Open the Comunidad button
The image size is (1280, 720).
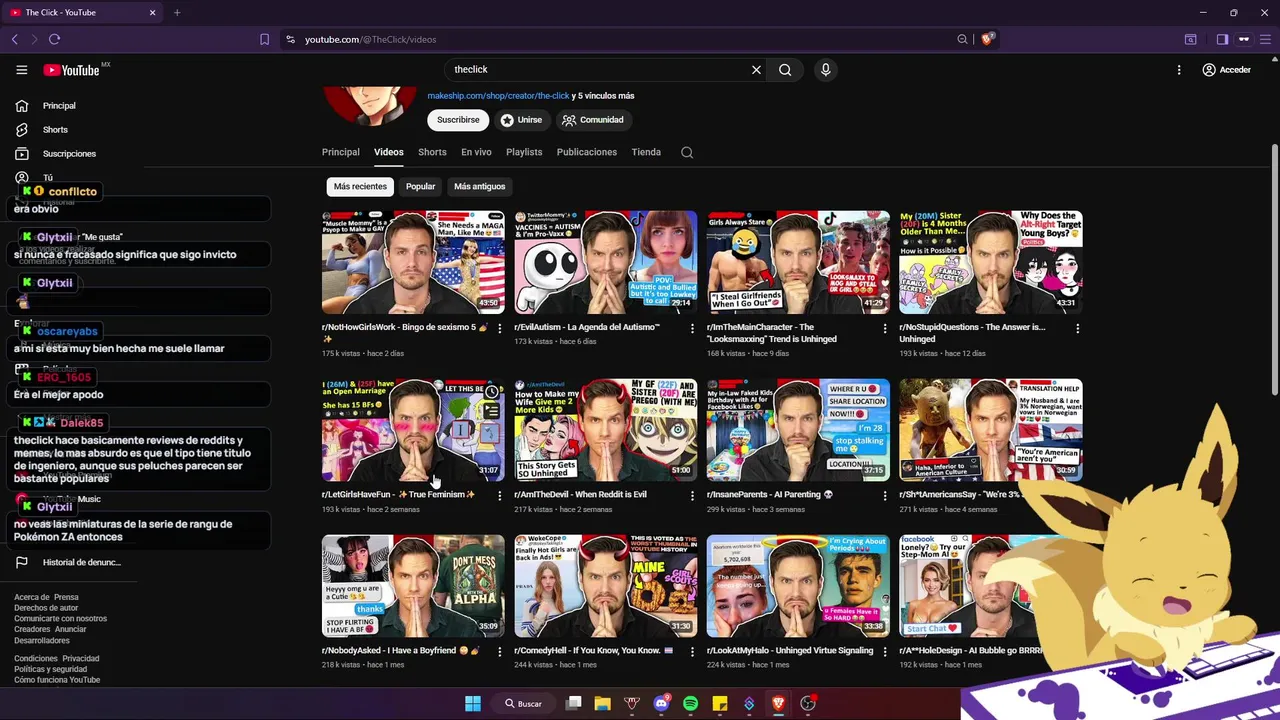(592, 120)
